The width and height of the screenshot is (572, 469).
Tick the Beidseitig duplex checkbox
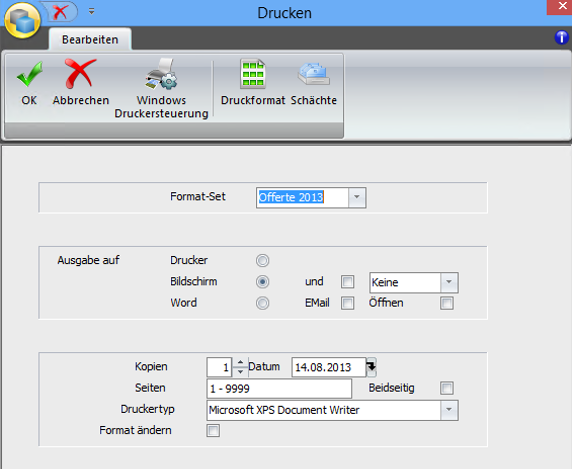[x=447, y=388]
